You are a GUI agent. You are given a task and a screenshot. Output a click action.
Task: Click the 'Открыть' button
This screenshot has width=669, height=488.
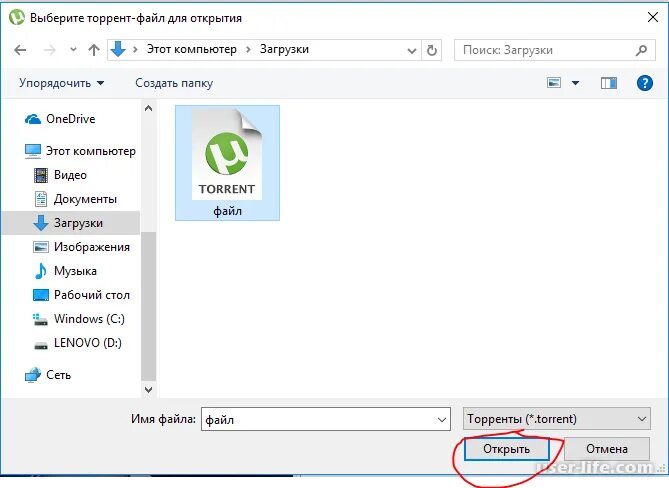[506, 449]
